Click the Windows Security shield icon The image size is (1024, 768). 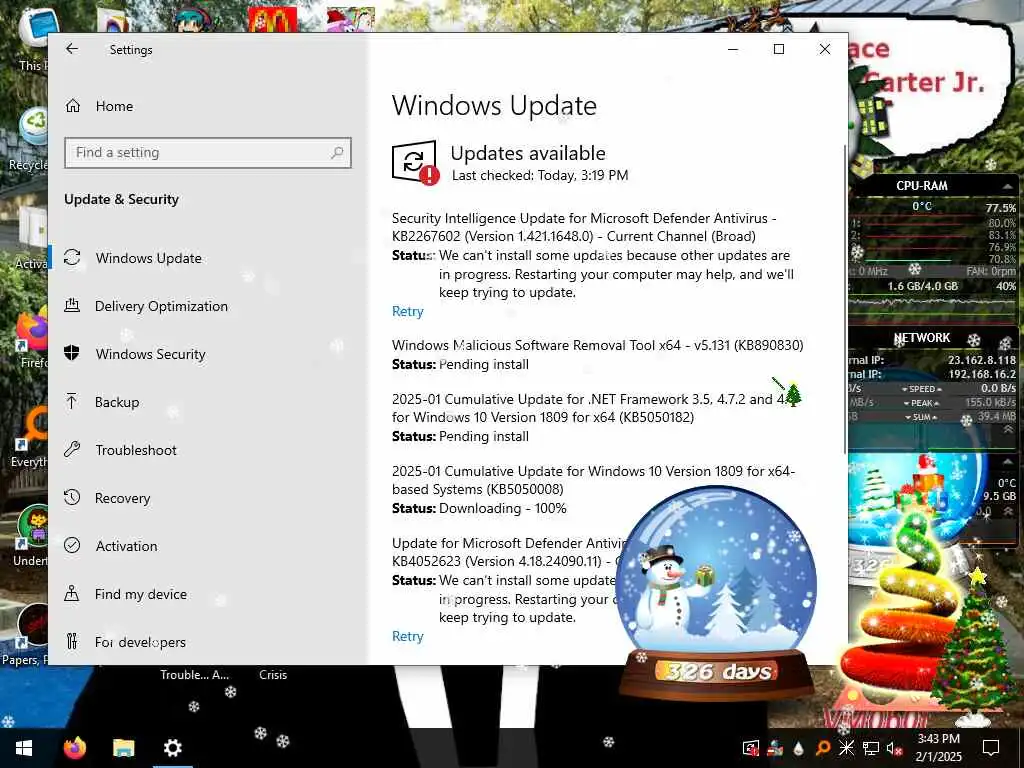[x=72, y=353]
